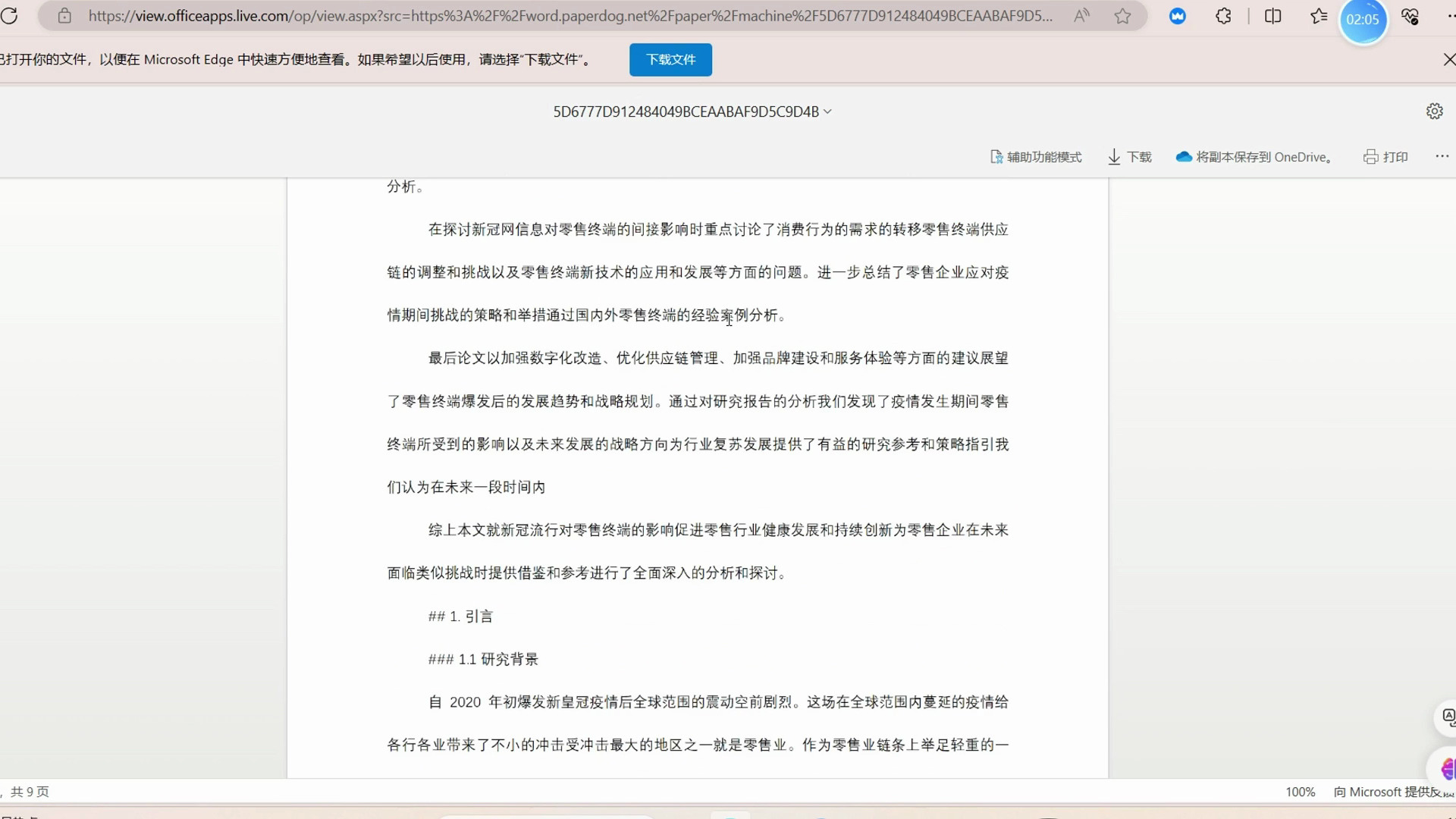
Task: Open the browser essentials heart icon
Action: (x=1410, y=16)
